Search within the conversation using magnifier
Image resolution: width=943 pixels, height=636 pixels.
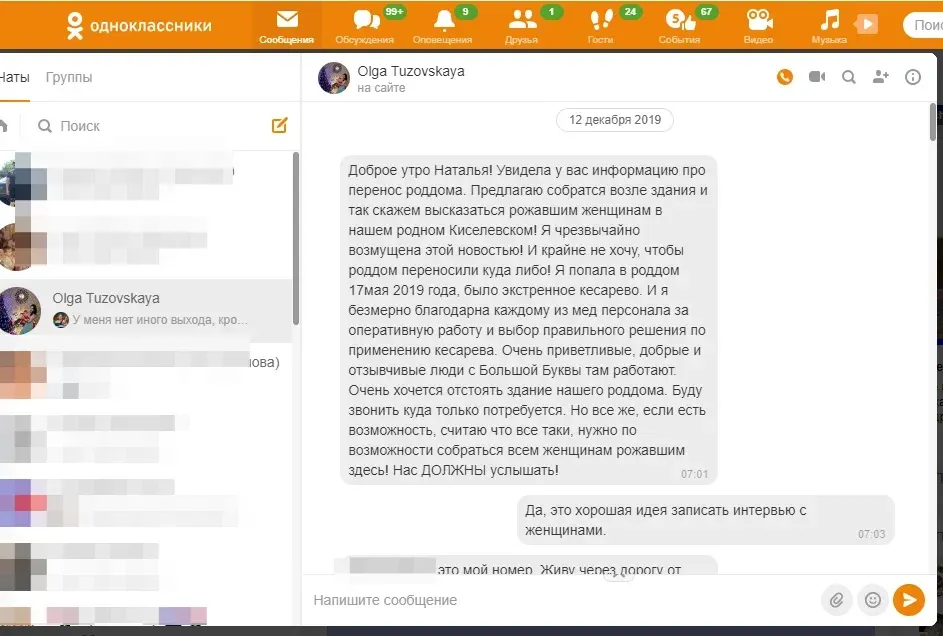[x=849, y=77]
